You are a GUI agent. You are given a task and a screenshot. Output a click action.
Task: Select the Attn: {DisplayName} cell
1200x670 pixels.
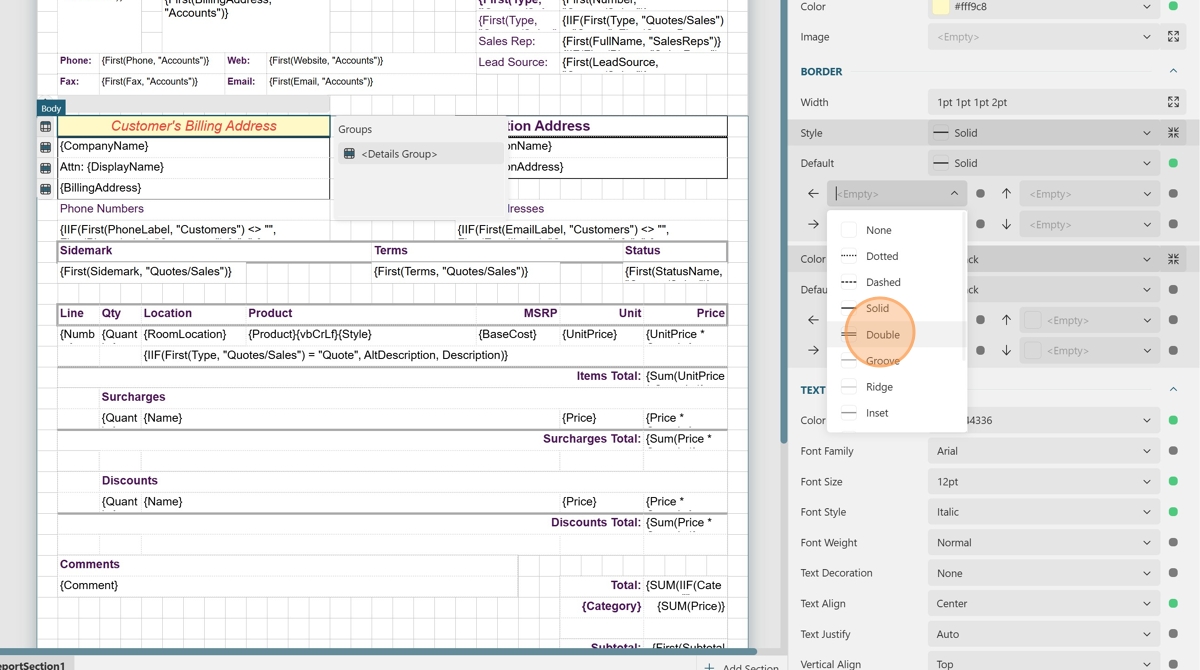[194, 167]
